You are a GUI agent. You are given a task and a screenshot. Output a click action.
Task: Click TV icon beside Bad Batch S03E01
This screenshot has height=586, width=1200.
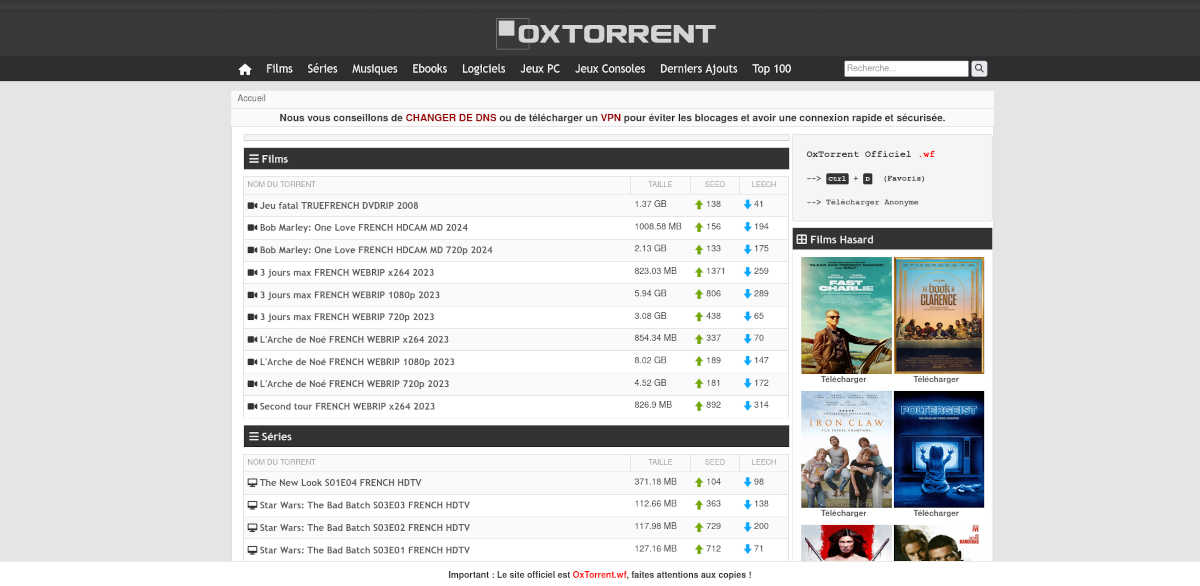click(x=252, y=550)
